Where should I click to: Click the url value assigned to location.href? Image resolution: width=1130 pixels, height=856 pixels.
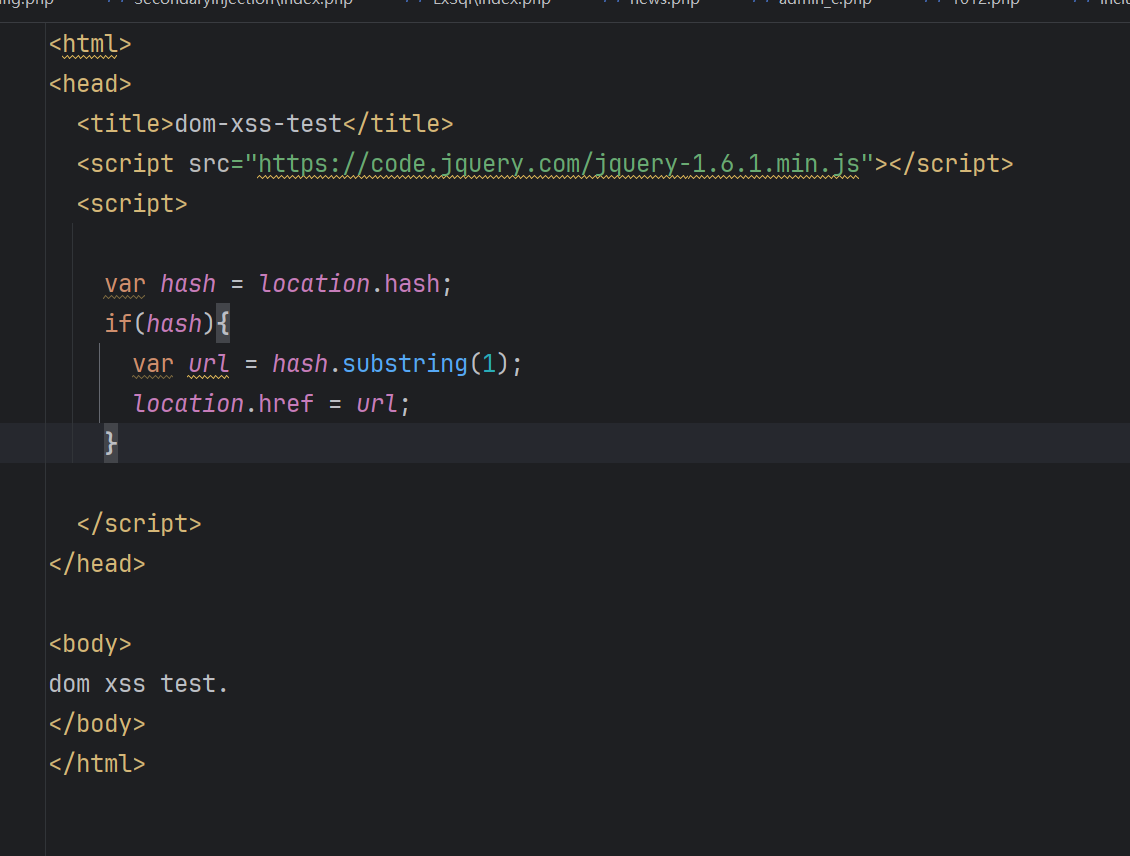click(376, 404)
